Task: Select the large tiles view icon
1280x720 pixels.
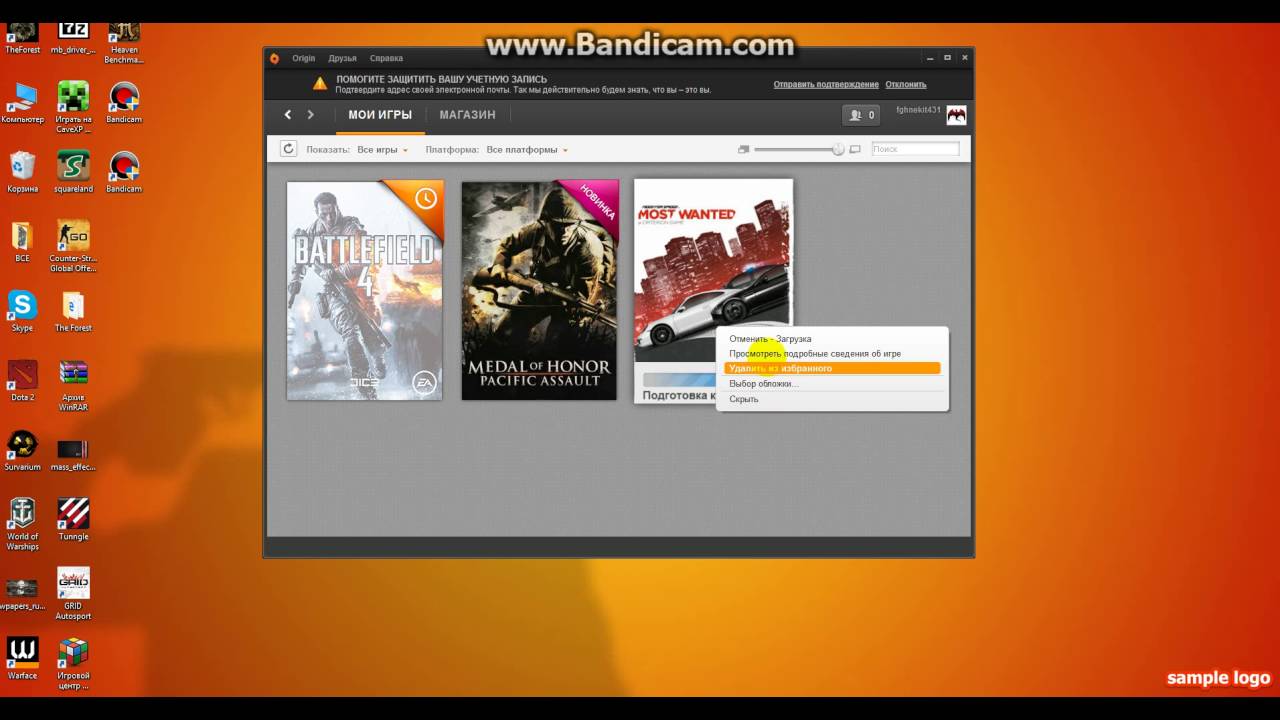Action: click(x=855, y=149)
